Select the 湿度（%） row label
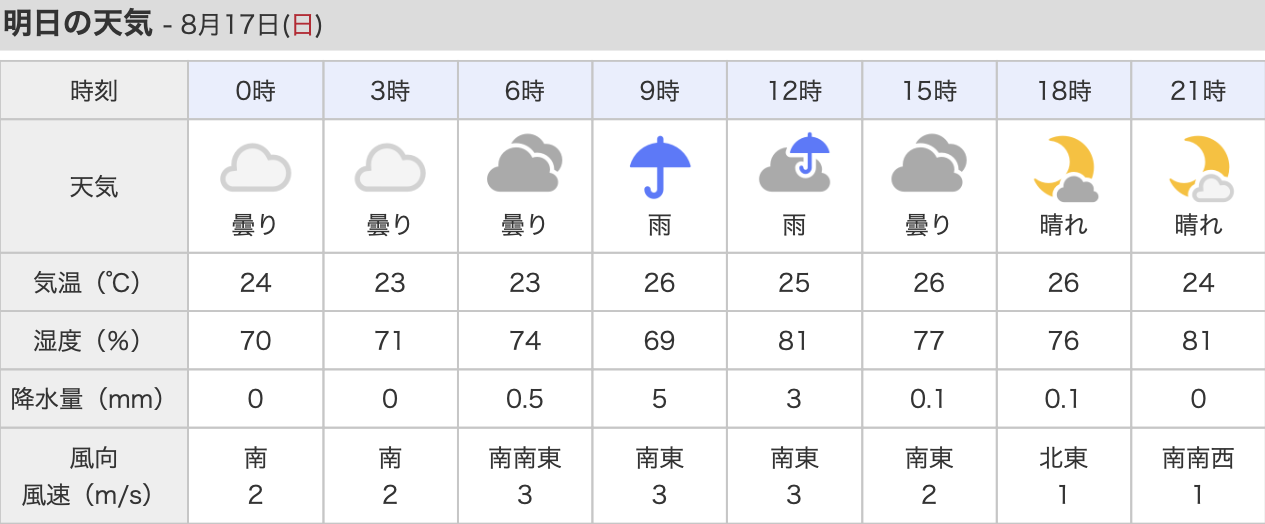Image resolution: width=1265 pixels, height=524 pixels. 95,341
